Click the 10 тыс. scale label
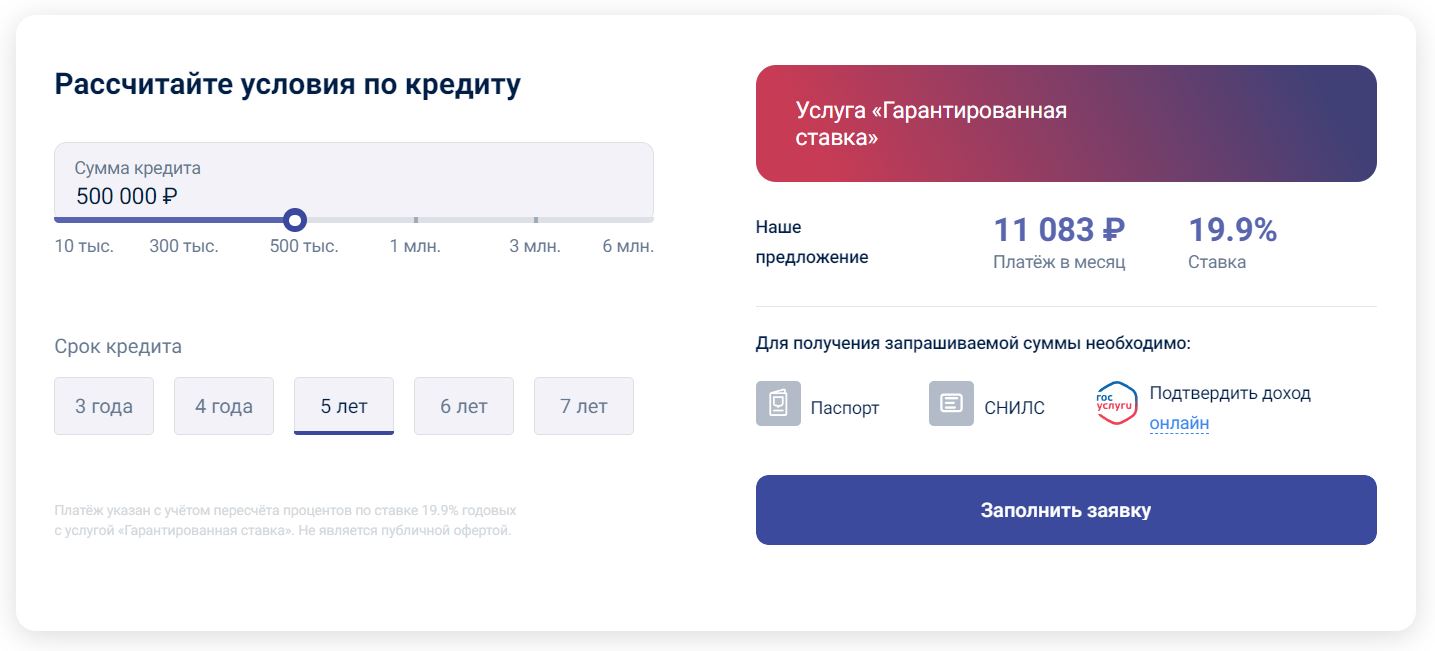1435x651 pixels. tap(84, 246)
